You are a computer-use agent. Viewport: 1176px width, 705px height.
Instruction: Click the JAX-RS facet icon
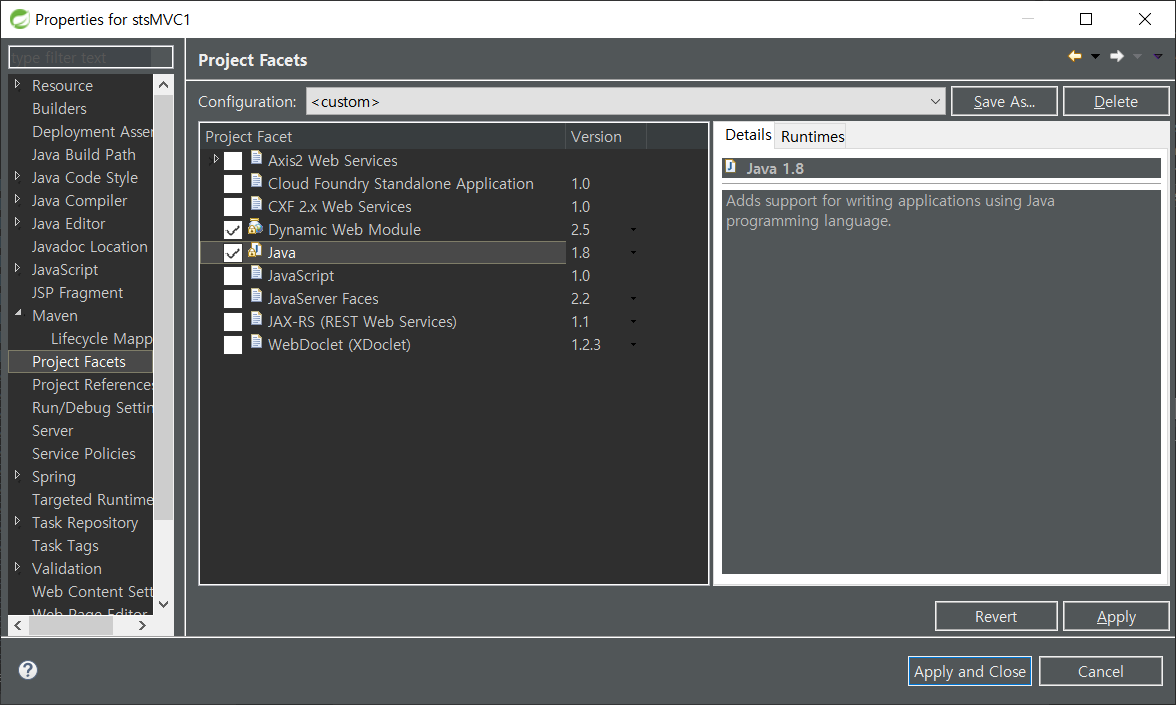[x=256, y=320]
